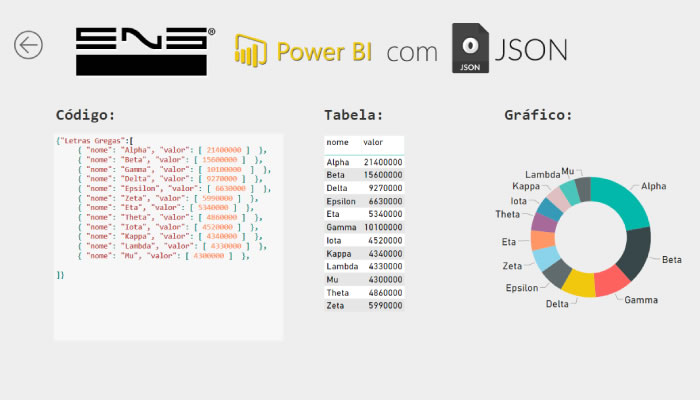Select the Iota row name cell

333,240
